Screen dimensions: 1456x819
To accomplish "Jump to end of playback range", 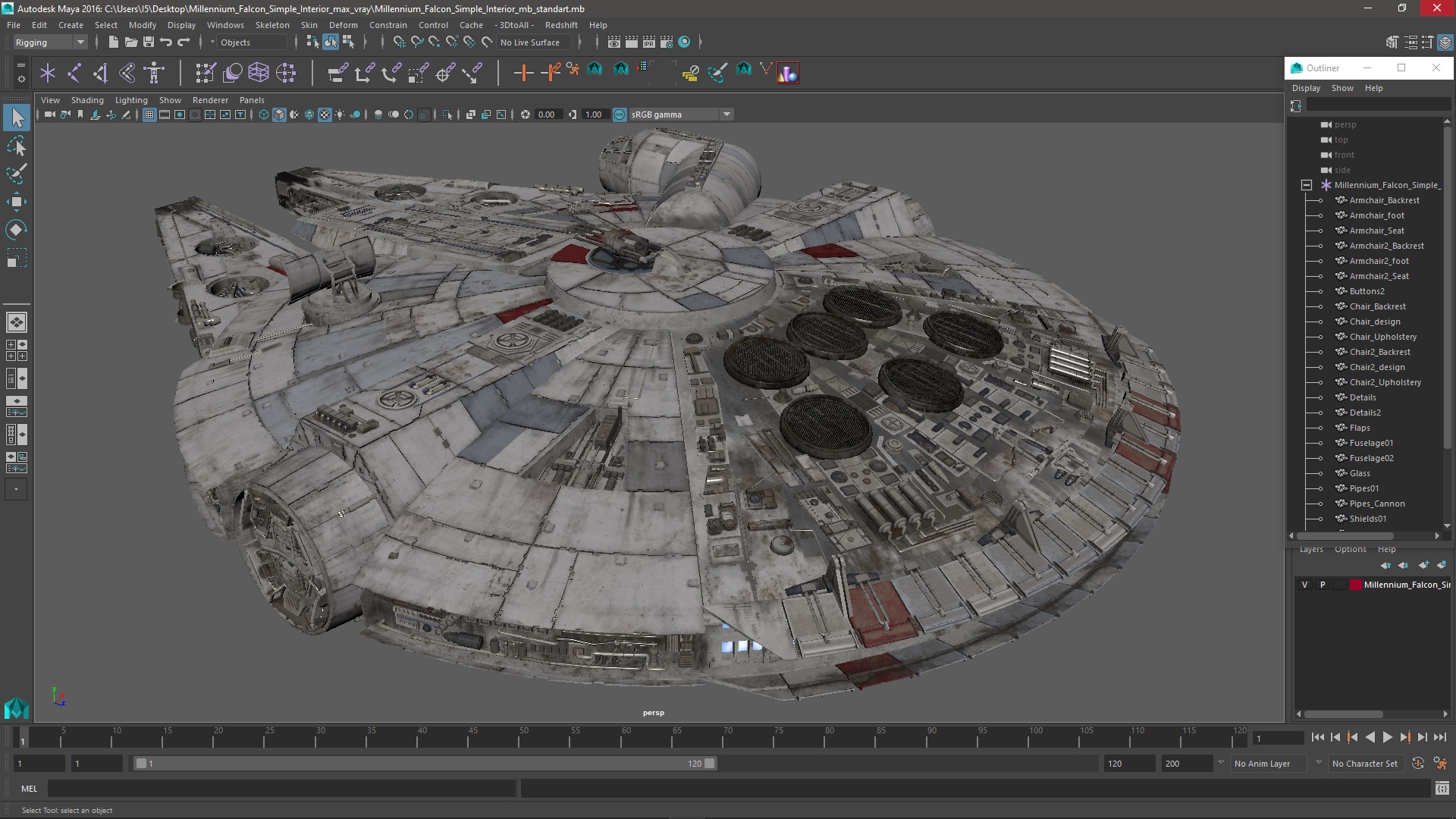I will (1440, 737).
